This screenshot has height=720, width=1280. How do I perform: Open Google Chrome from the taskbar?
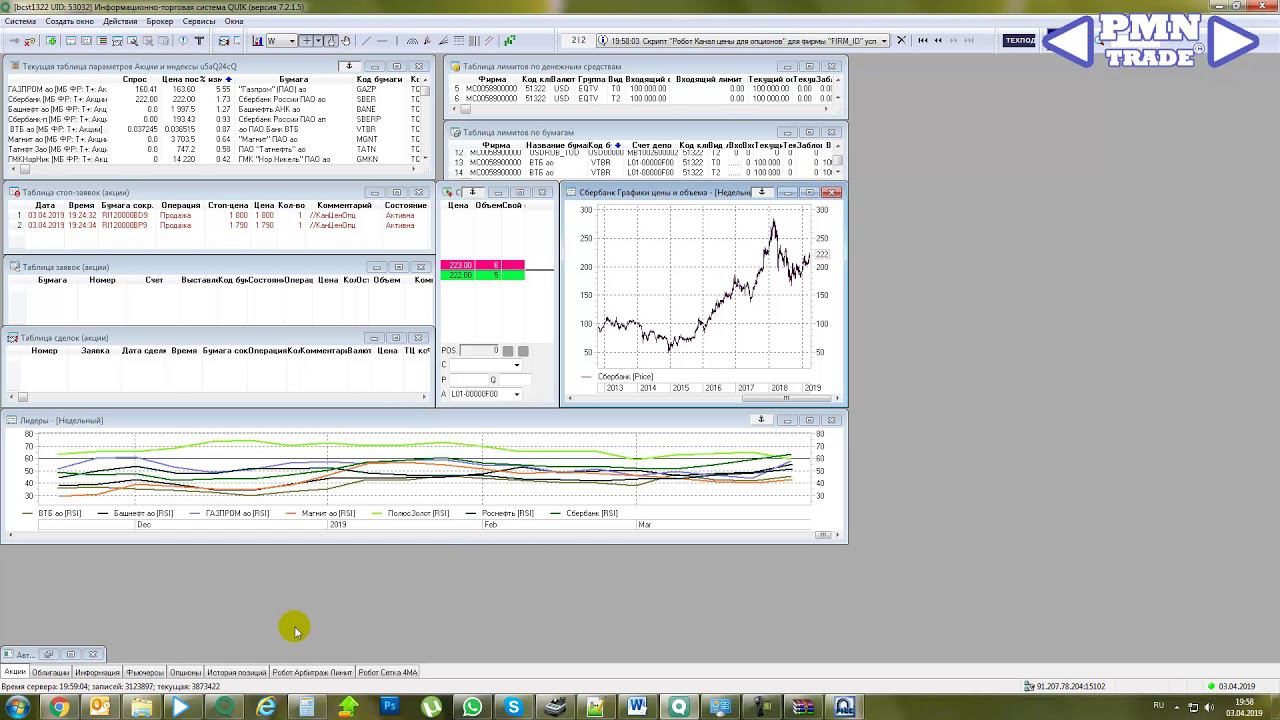coord(59,707)
